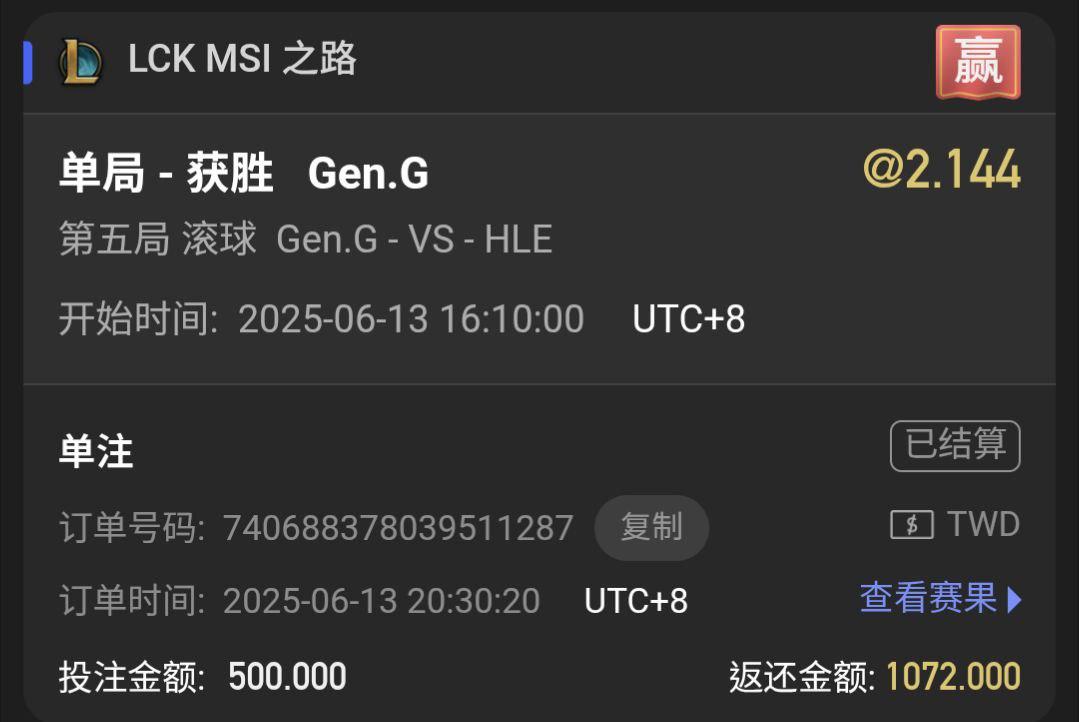The height and width of the screenshot is (722, 1079).
Task: Click the 订单时间 2025-06-13 20:30:20 text
Action: pyautogui.click(x=299, y=600)
